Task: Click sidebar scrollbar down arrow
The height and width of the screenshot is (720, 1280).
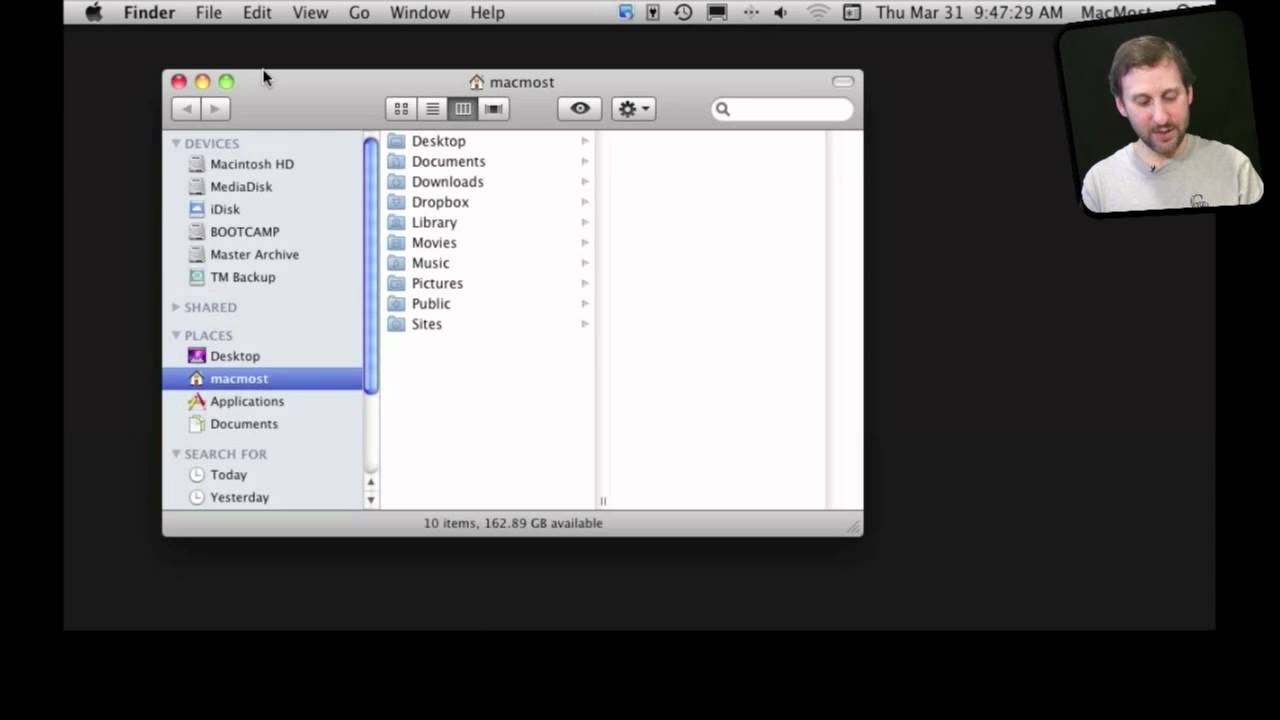Action: coord(371,499)
